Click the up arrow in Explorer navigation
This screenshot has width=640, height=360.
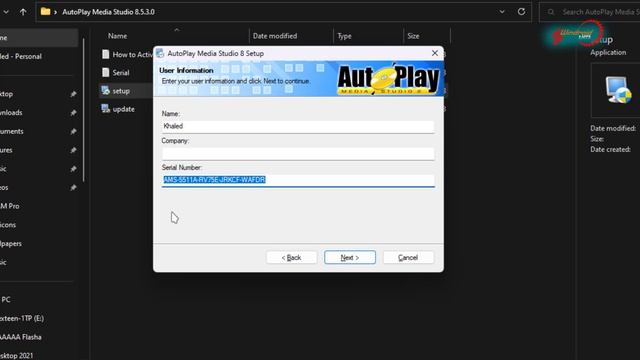coord(23,12)
